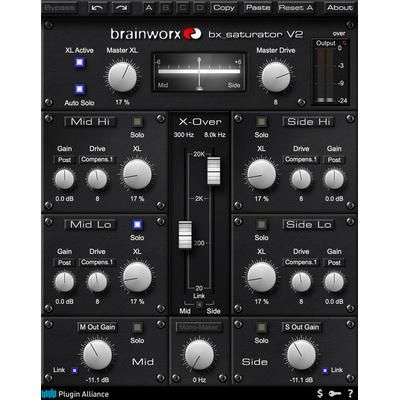Image resolution: width=400 pixels, height=400 pixels.
Task: Select preset bank C
Action: 183,7
